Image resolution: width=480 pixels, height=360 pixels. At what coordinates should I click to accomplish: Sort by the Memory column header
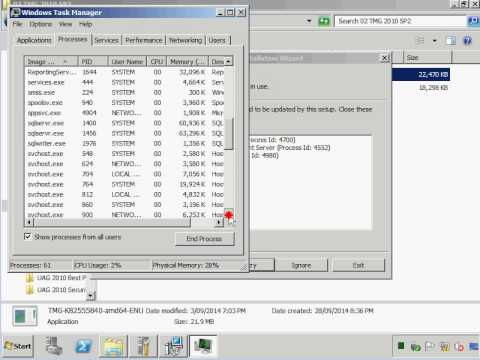pyautogui.click(x=187, y=62)
